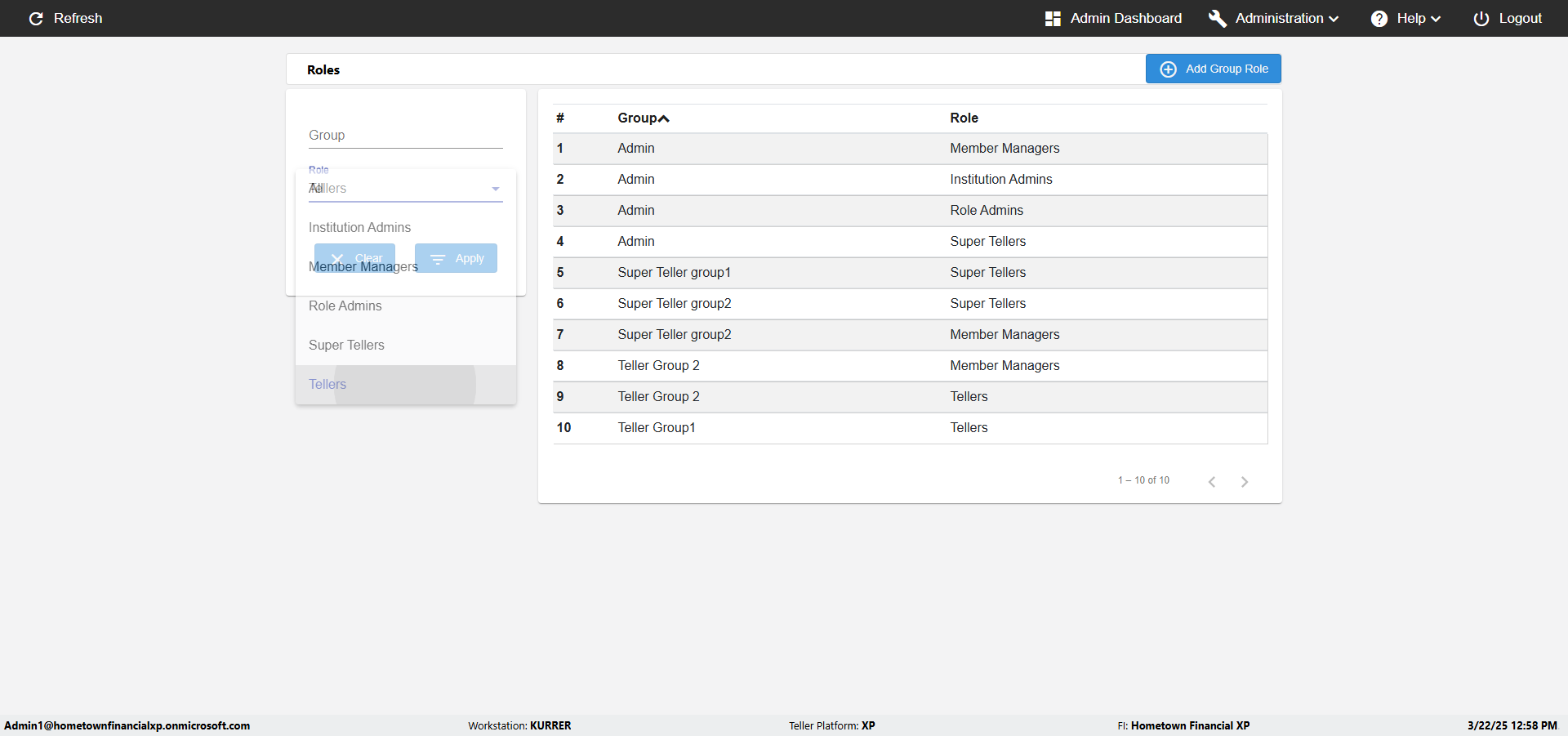Select the Member Managers role in row 1

point(1004,148)
